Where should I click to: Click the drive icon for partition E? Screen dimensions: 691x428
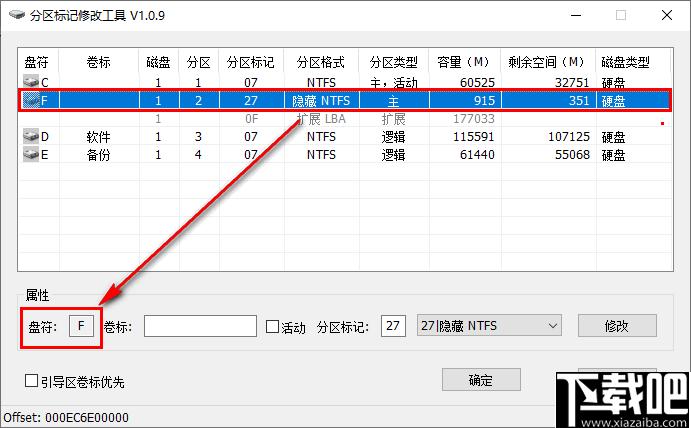click(x=31, y=154)
